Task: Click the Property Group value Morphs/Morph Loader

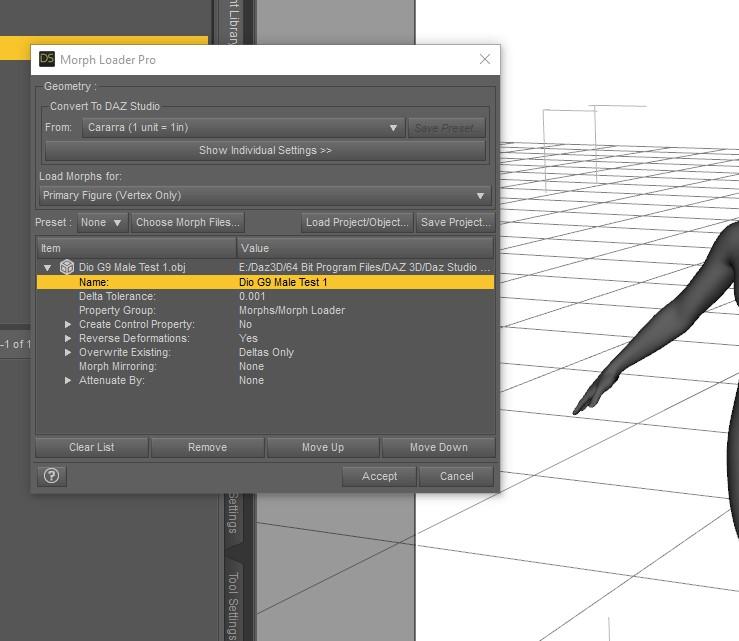Action: pos(292,311)
